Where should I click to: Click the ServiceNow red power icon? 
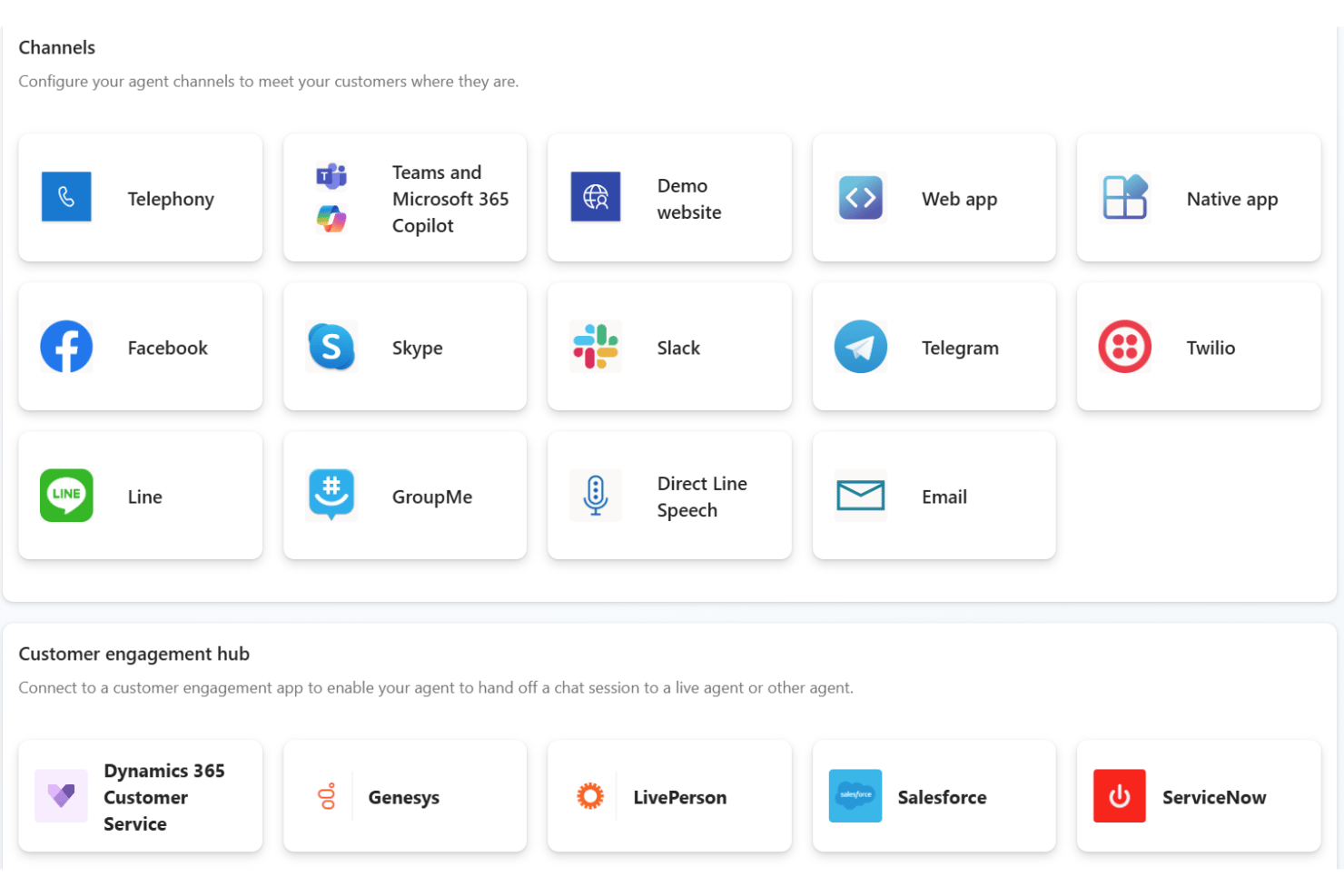pyautogui.click(x=1120, y=795)
